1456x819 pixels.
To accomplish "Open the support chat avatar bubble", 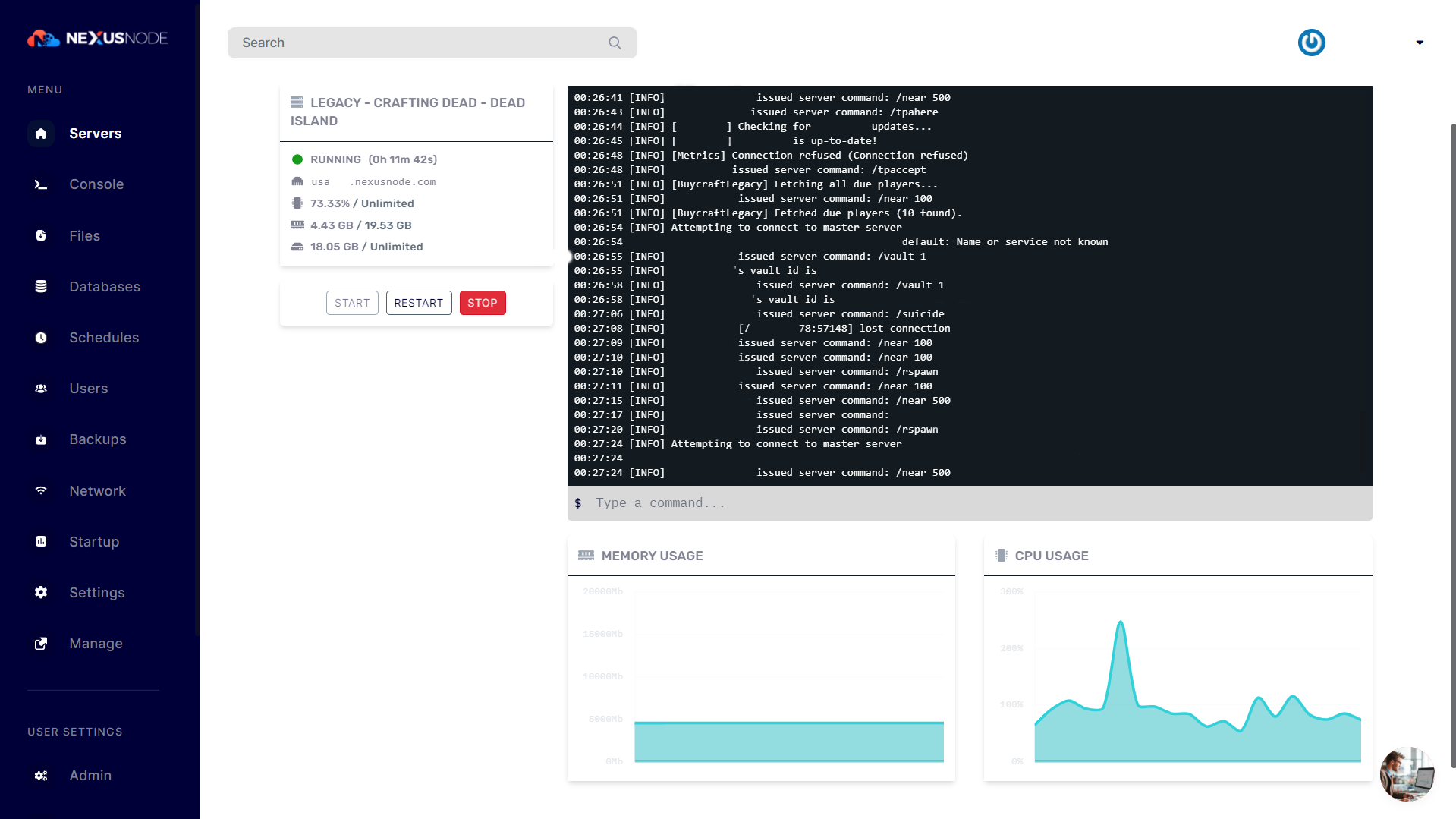I will click(x=1406, y=773).
